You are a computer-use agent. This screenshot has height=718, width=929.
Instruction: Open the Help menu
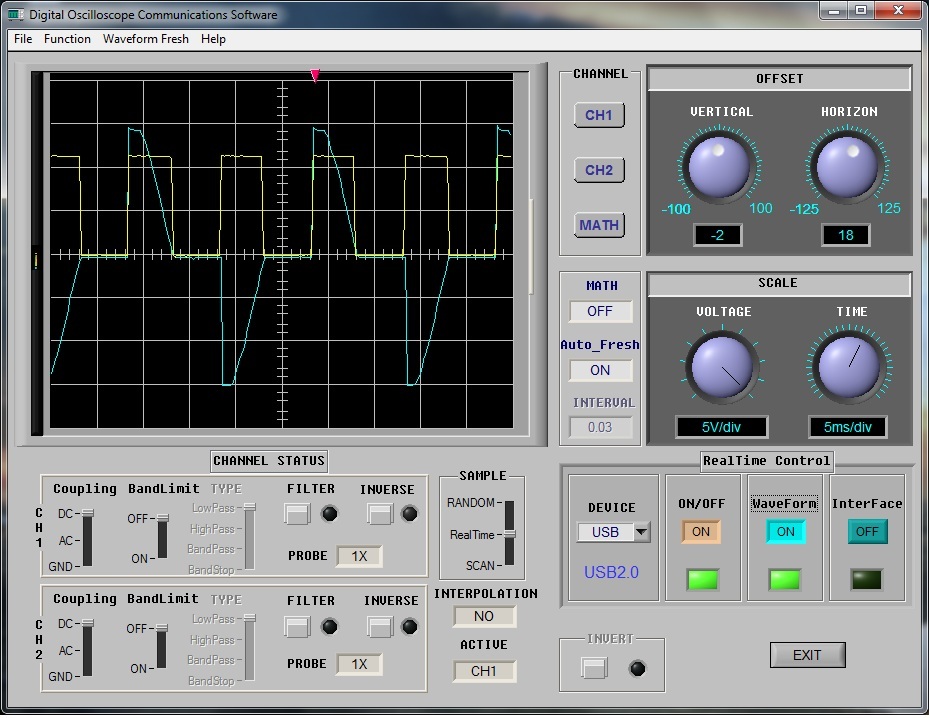(213, 39)
